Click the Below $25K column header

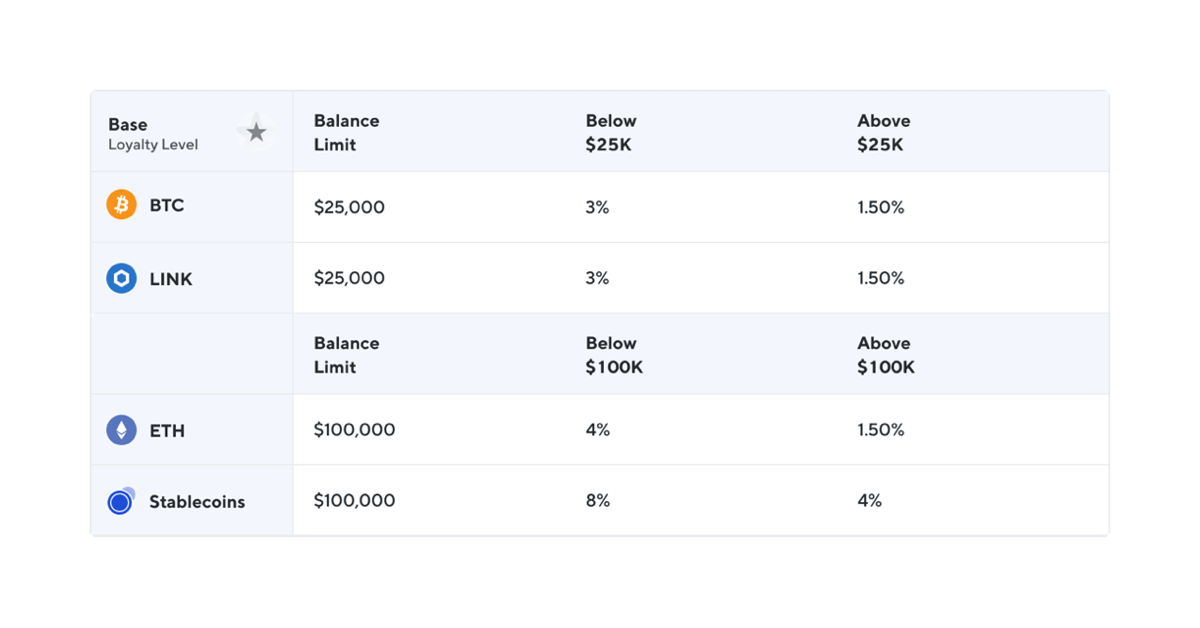tap(610, 132)
